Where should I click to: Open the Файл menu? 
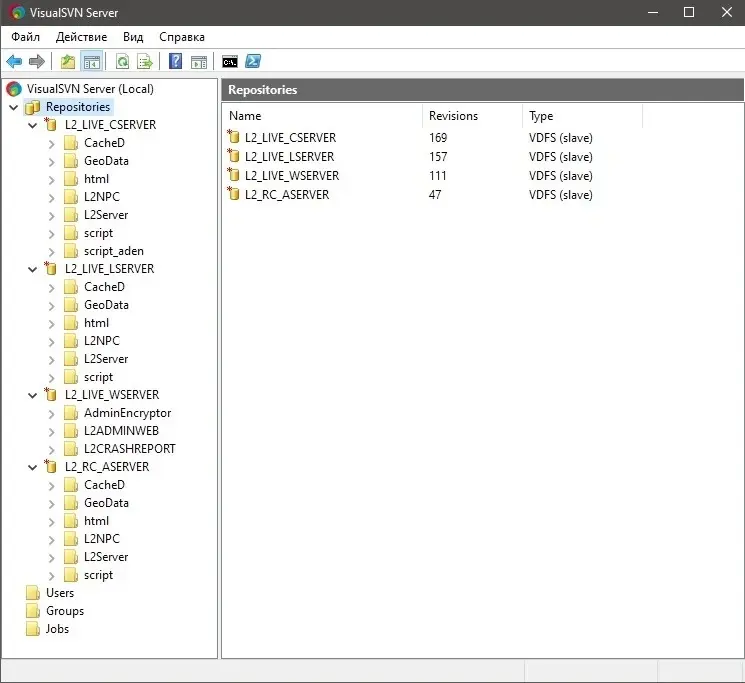coord(26,37)
